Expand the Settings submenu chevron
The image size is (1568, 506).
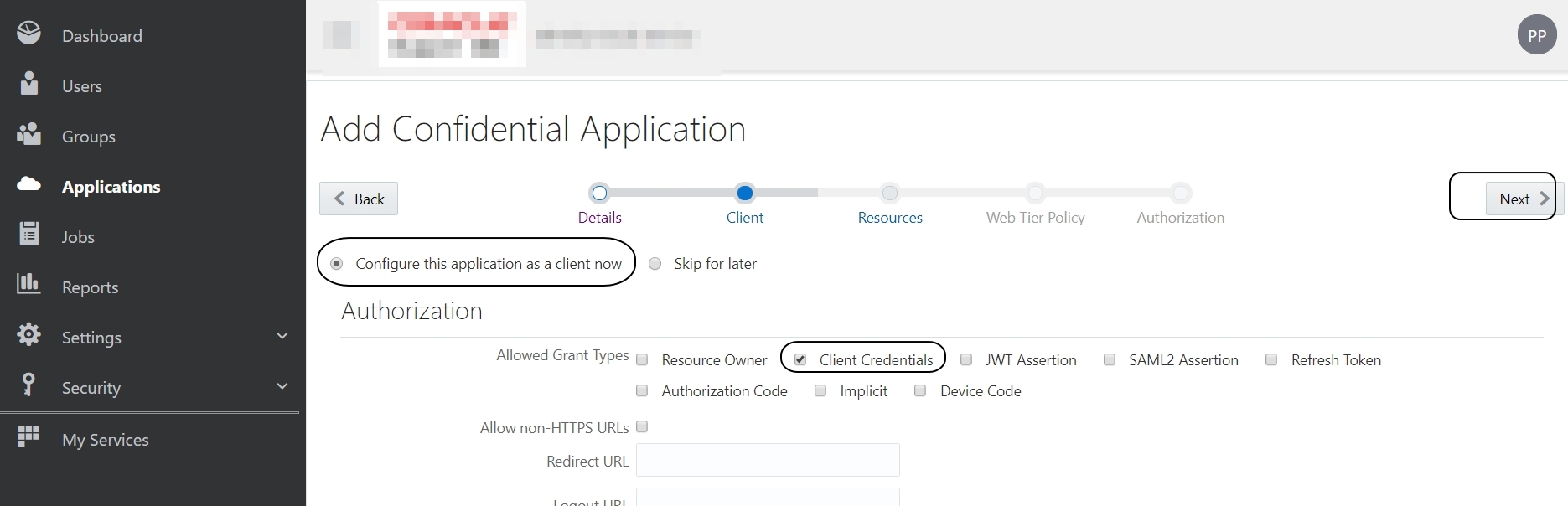coord(282,336)
